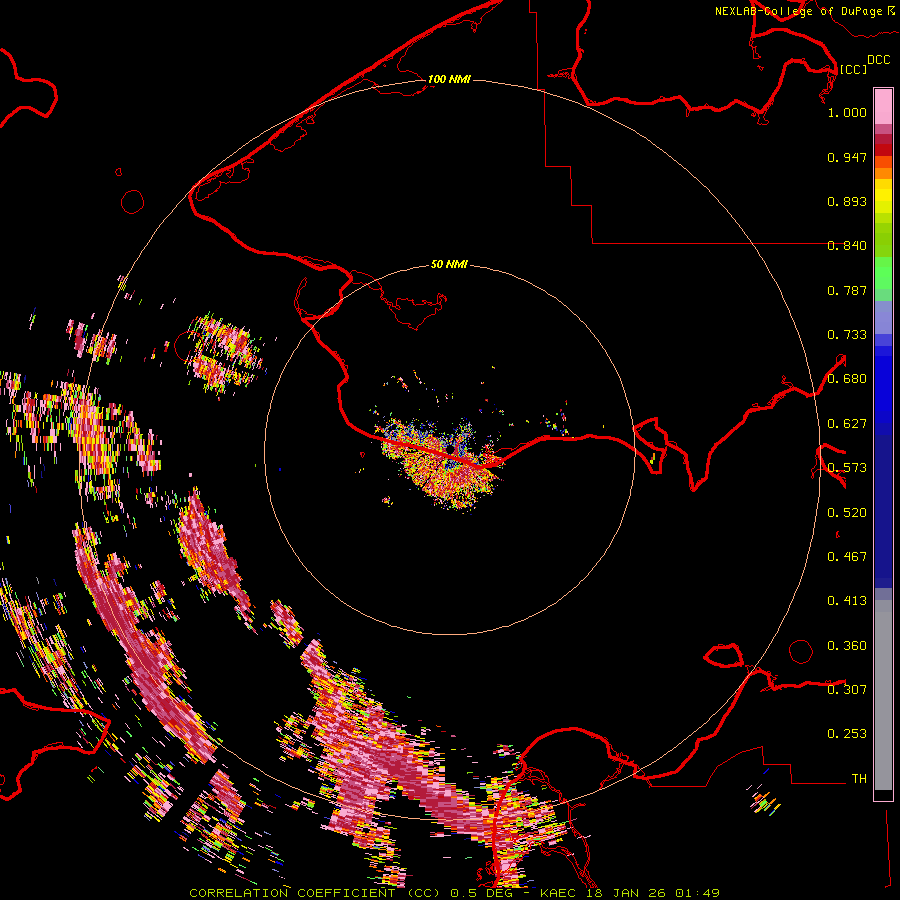Click the 0.253 color scale value
Viewport: 900px width, 900px height.
pyautogui.click(x=847, y=734)
